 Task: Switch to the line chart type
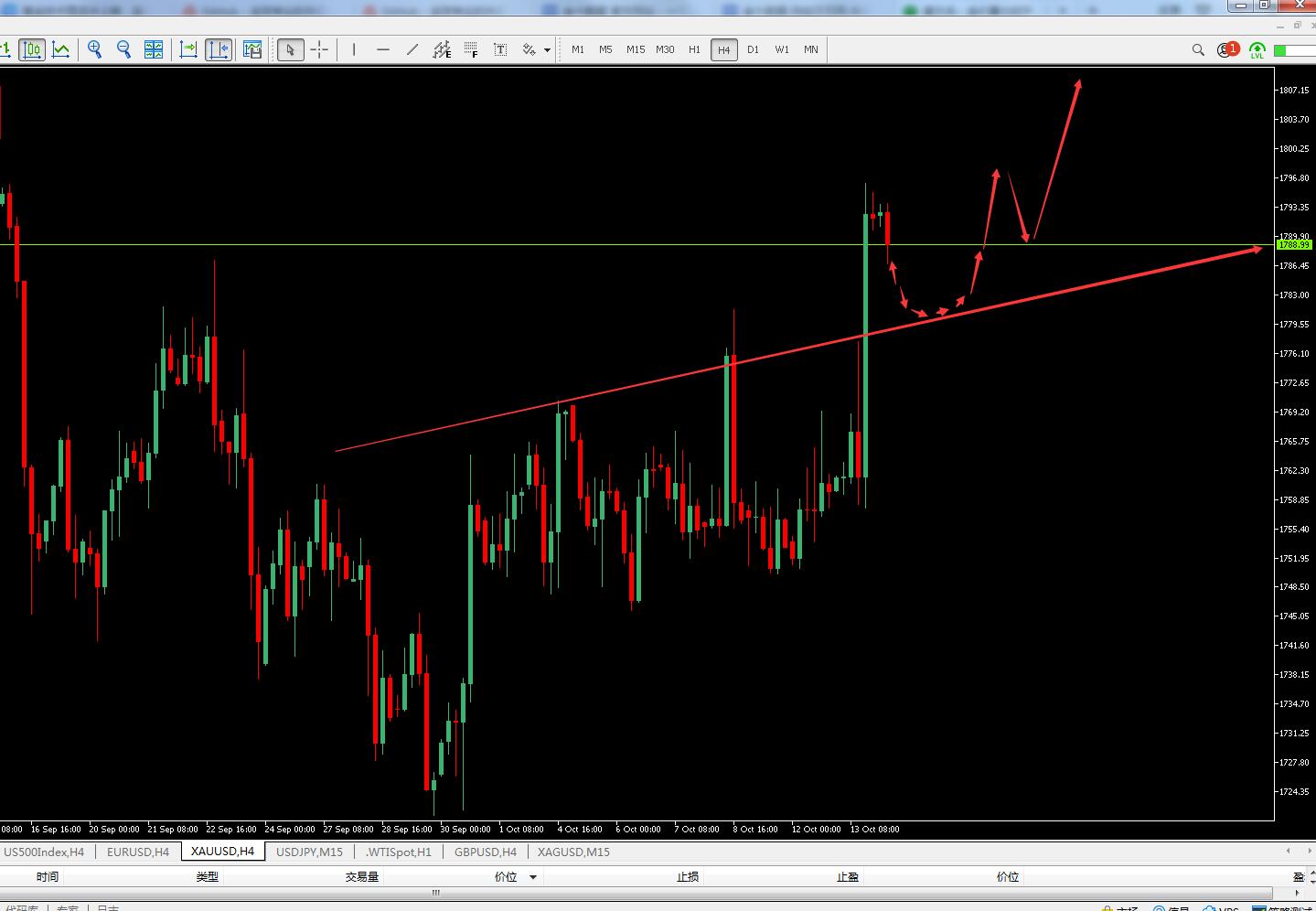(61, 49)
